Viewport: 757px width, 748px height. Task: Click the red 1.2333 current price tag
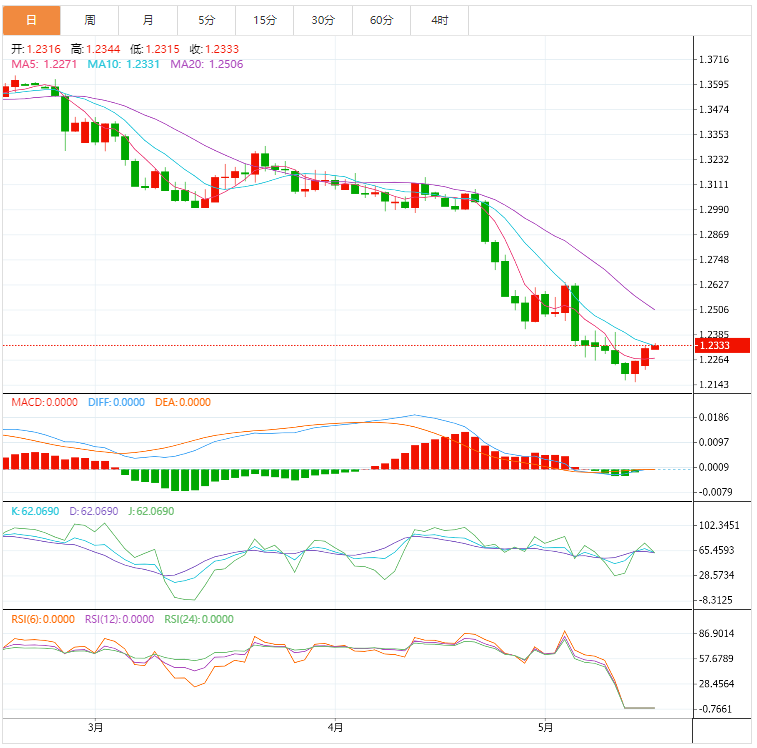point(722,345)
